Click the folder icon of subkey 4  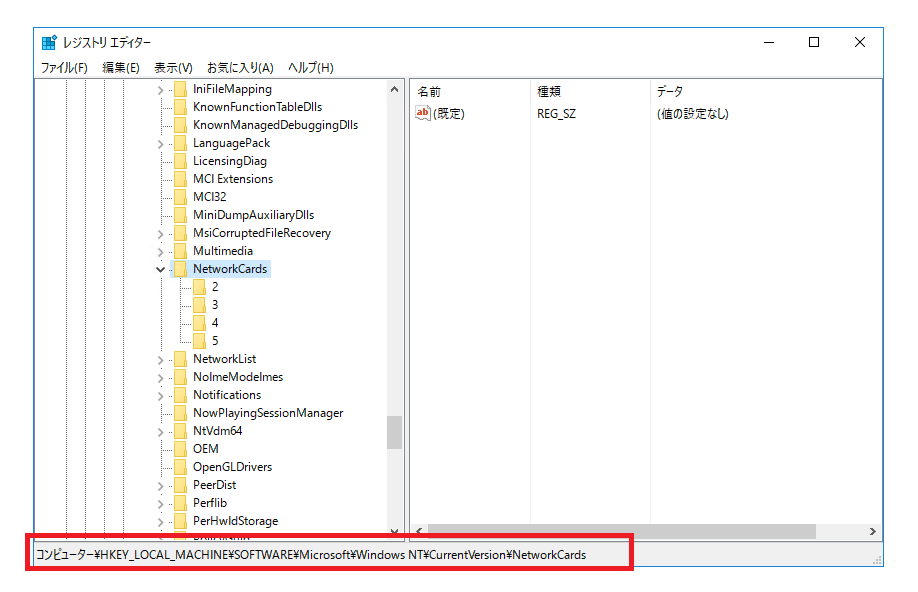click(x=200, y=323)
